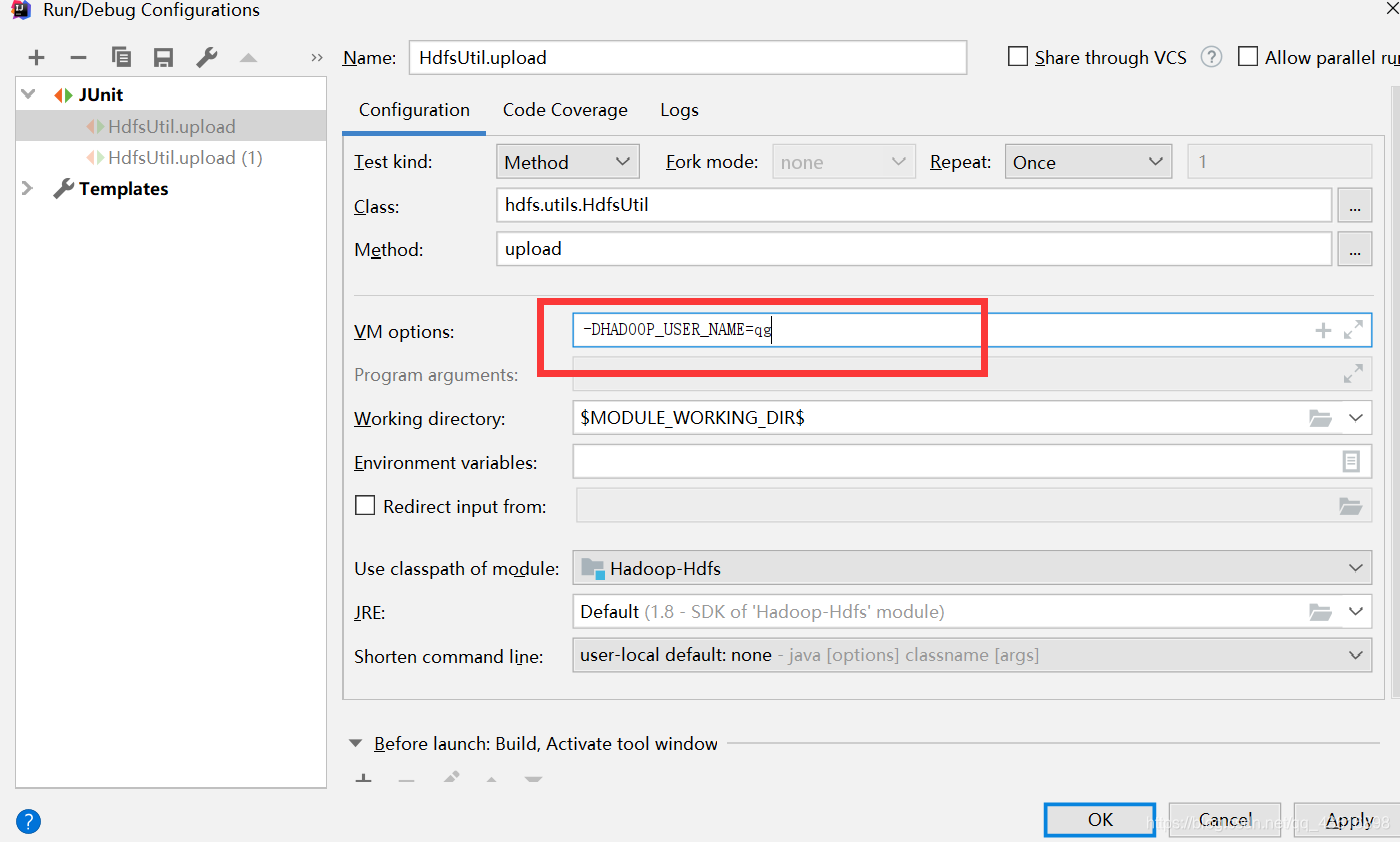The image size is (1400, 842).
Task: Switch to the Configuration tab
Action: click(x=414, y=110)
